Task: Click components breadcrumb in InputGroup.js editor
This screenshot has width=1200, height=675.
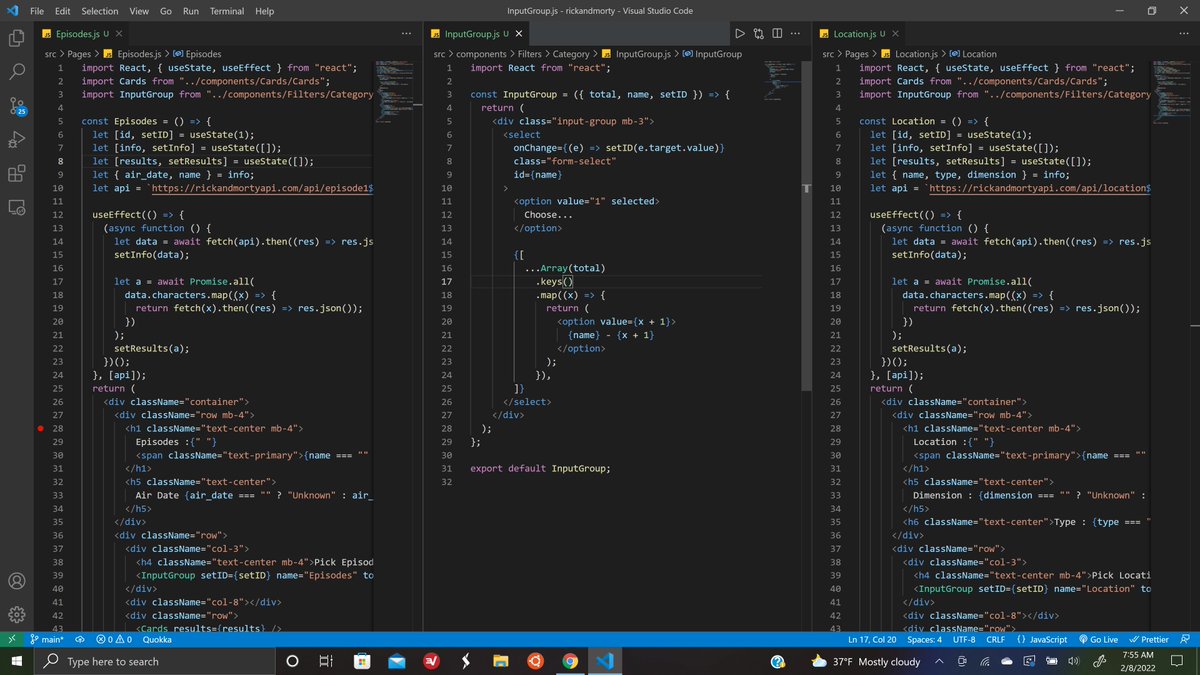Action: point(481,54)
